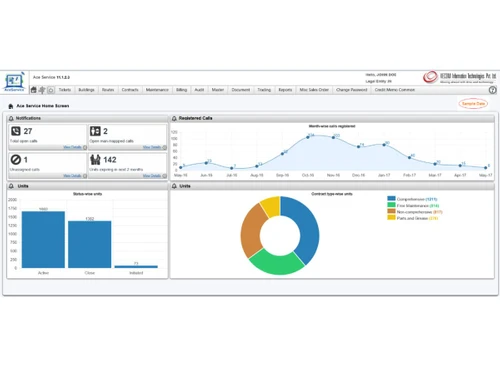Open the Misc Sales Order menu
The height and width of the screenshot is (375, 500).
click(x=314, y=90)
